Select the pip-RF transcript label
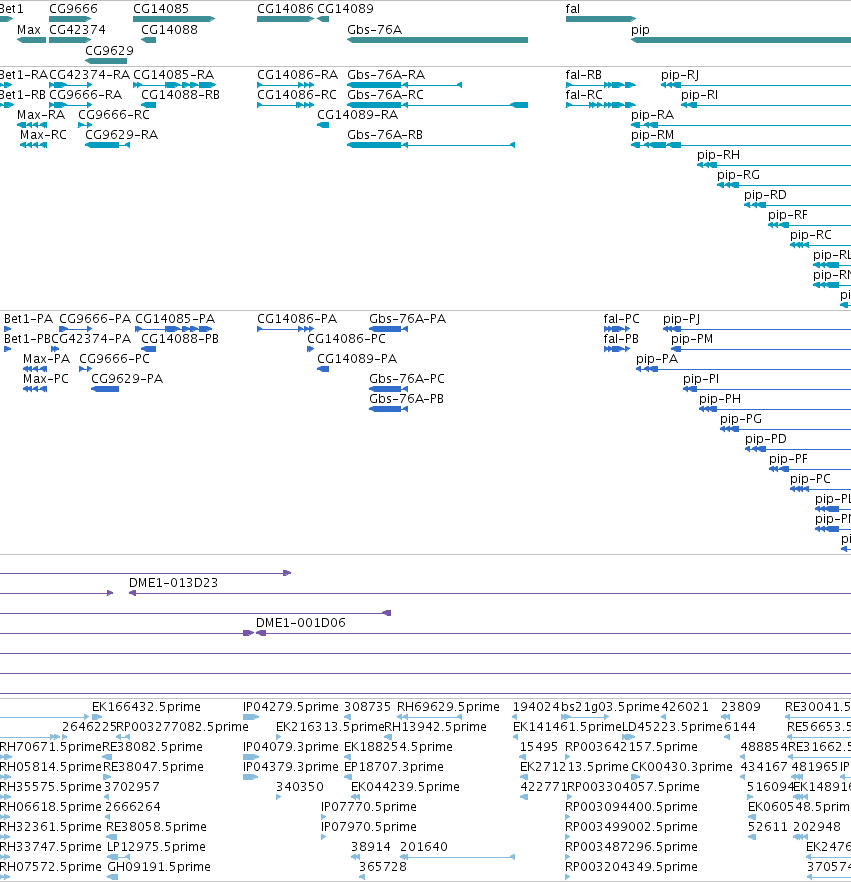The width and height of the screenshot is (851, 882). 788,215
